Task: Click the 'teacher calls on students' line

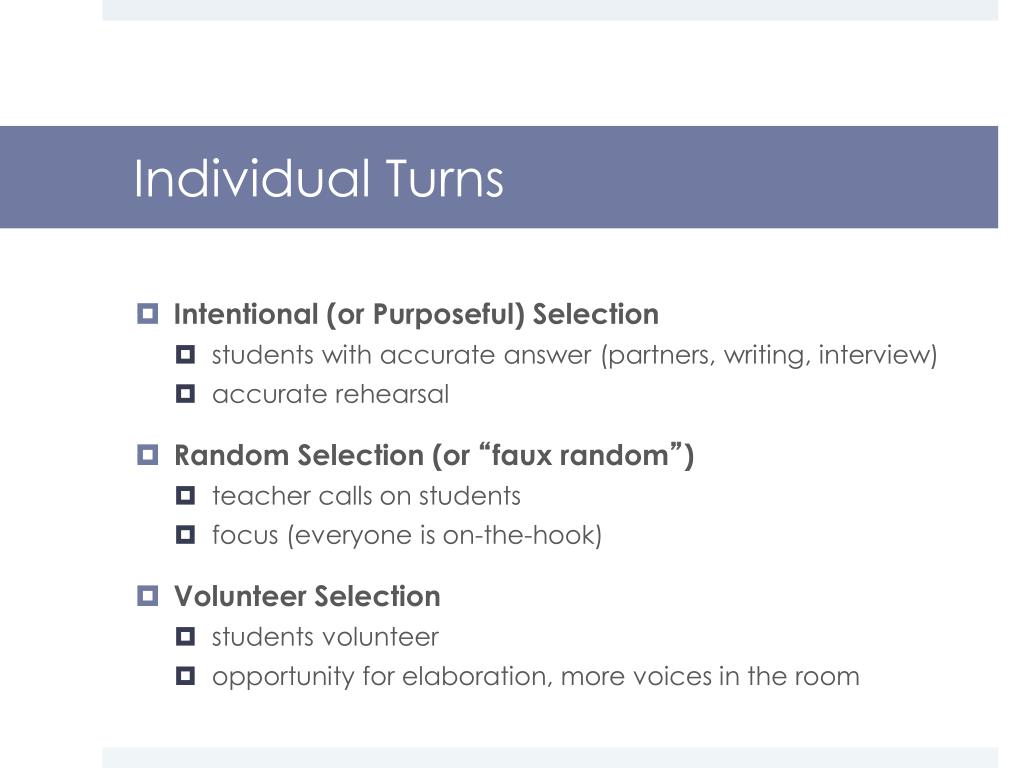Action: coord(366,496)
